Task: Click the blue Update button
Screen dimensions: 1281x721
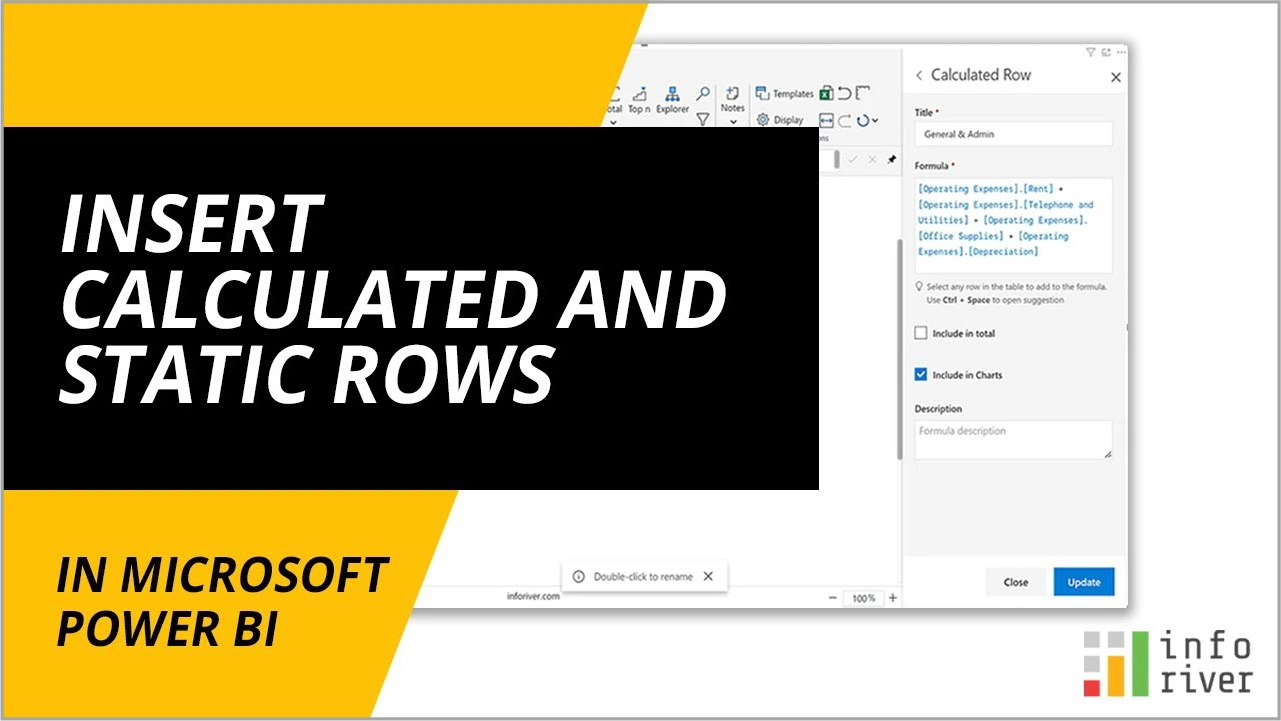Action: click(x=1084, y=582)
